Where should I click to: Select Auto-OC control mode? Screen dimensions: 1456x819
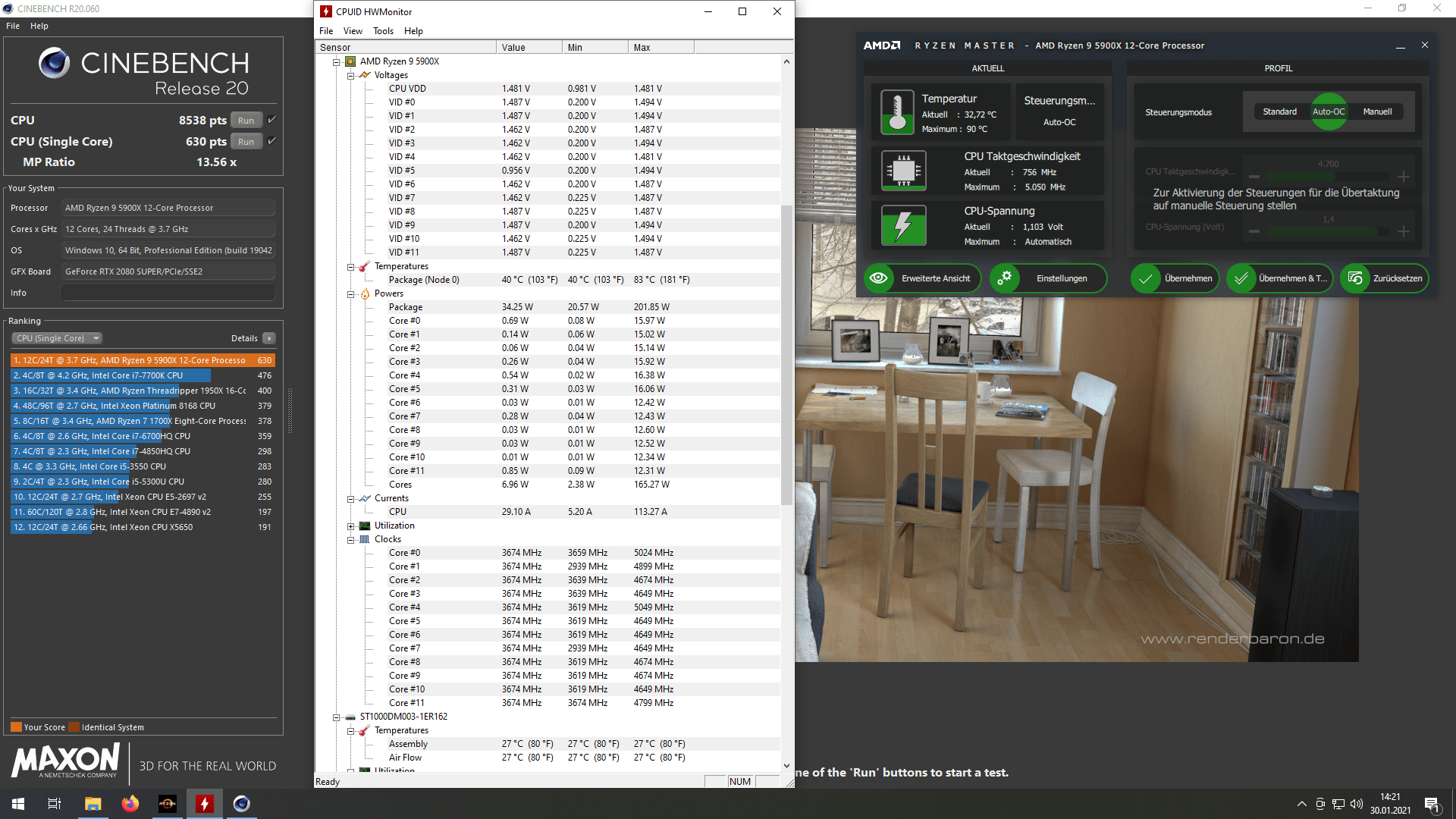[x=1329, y=111]
